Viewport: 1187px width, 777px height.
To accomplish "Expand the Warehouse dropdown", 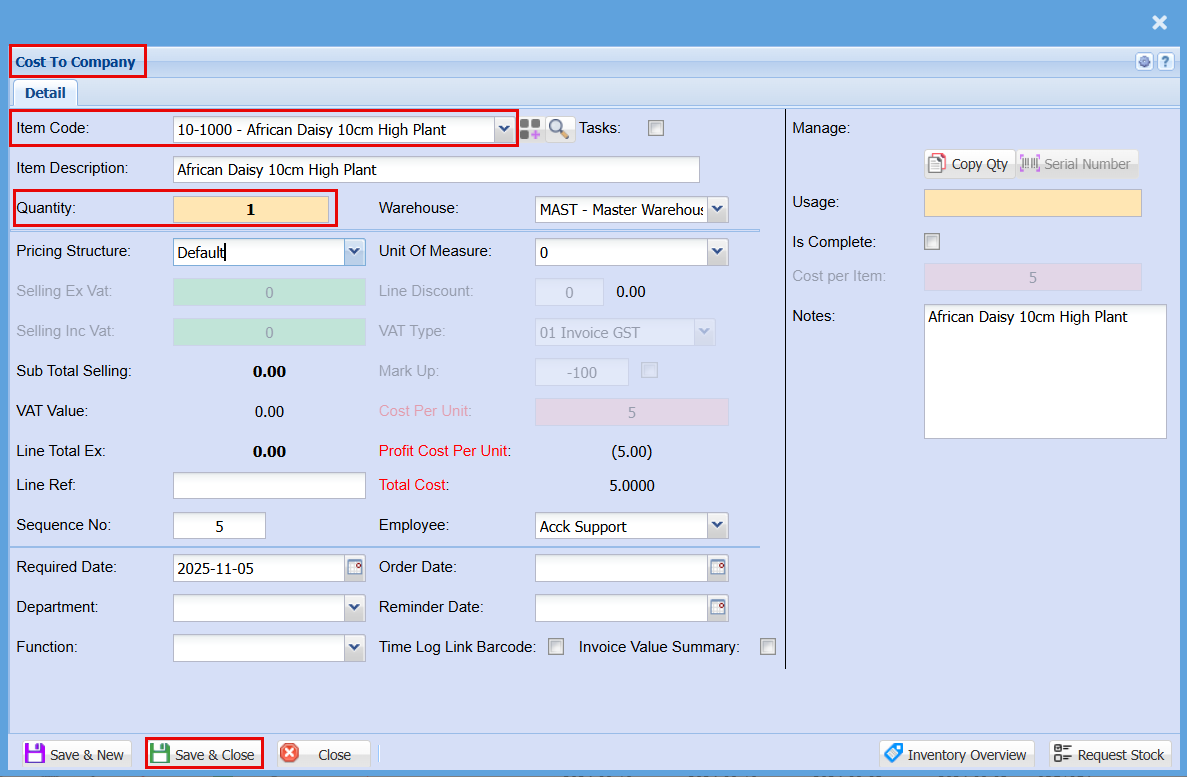I will [x=718, y=209].
